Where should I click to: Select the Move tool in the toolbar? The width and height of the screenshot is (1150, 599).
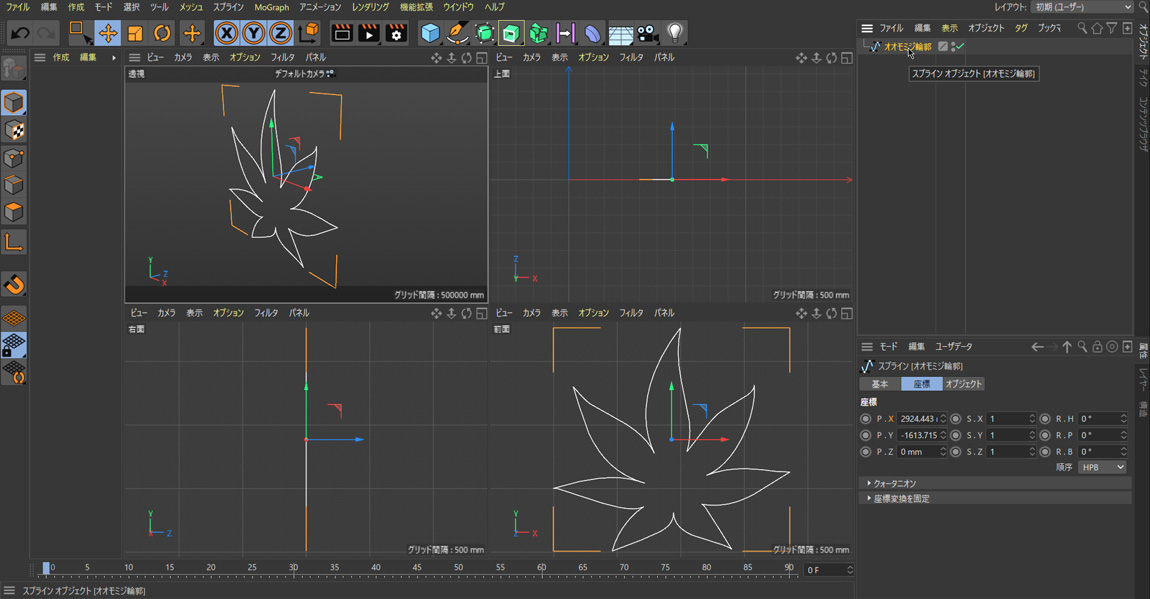click(107, 33)
